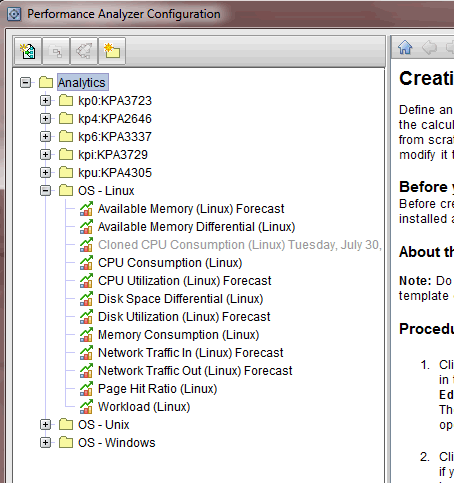The height and width of the screenshot is (483, 454).
Task: Collapse the OS - Linux folder
Action: [45, 191]
